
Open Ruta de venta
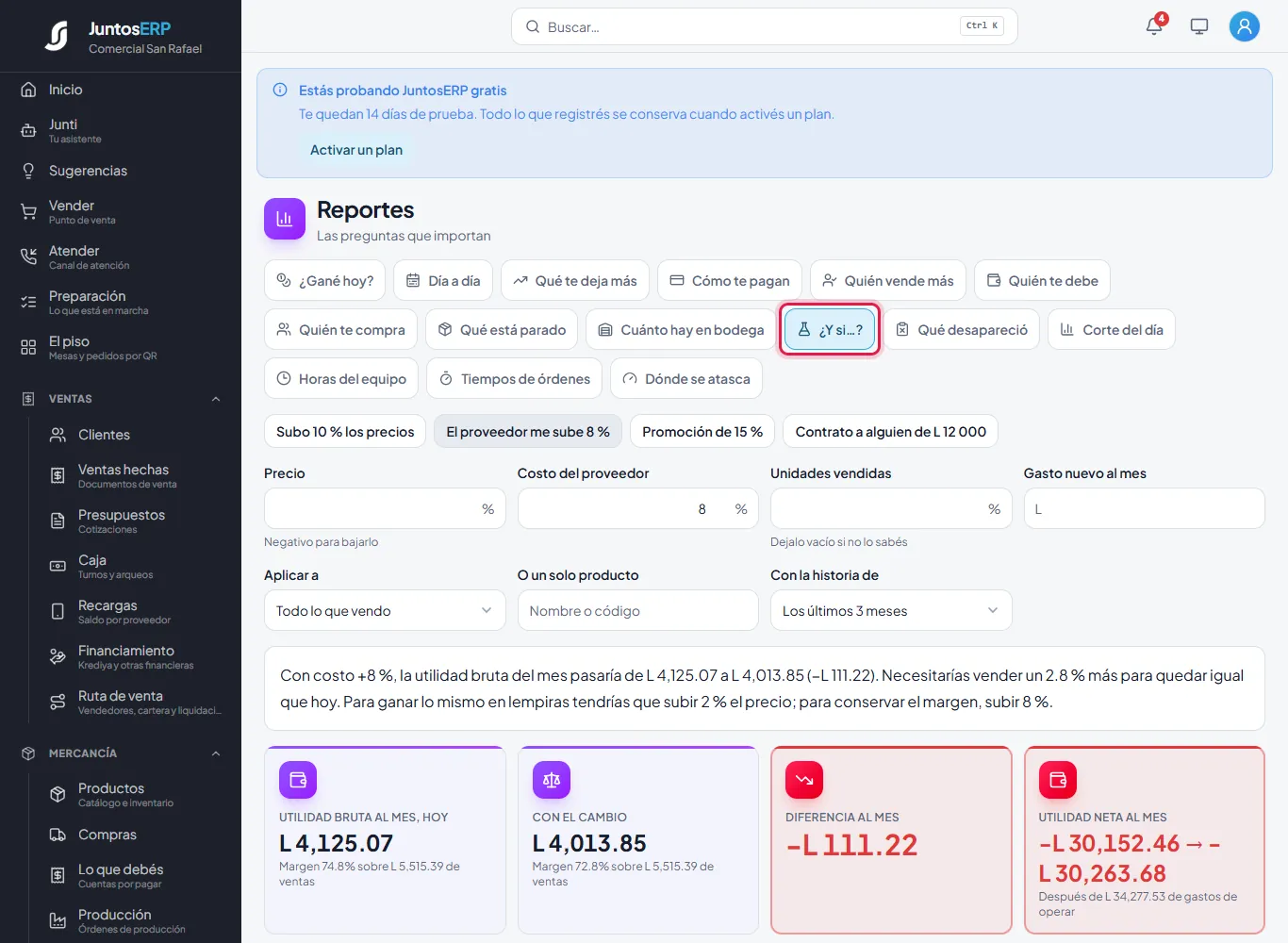[x=136, y=703]
